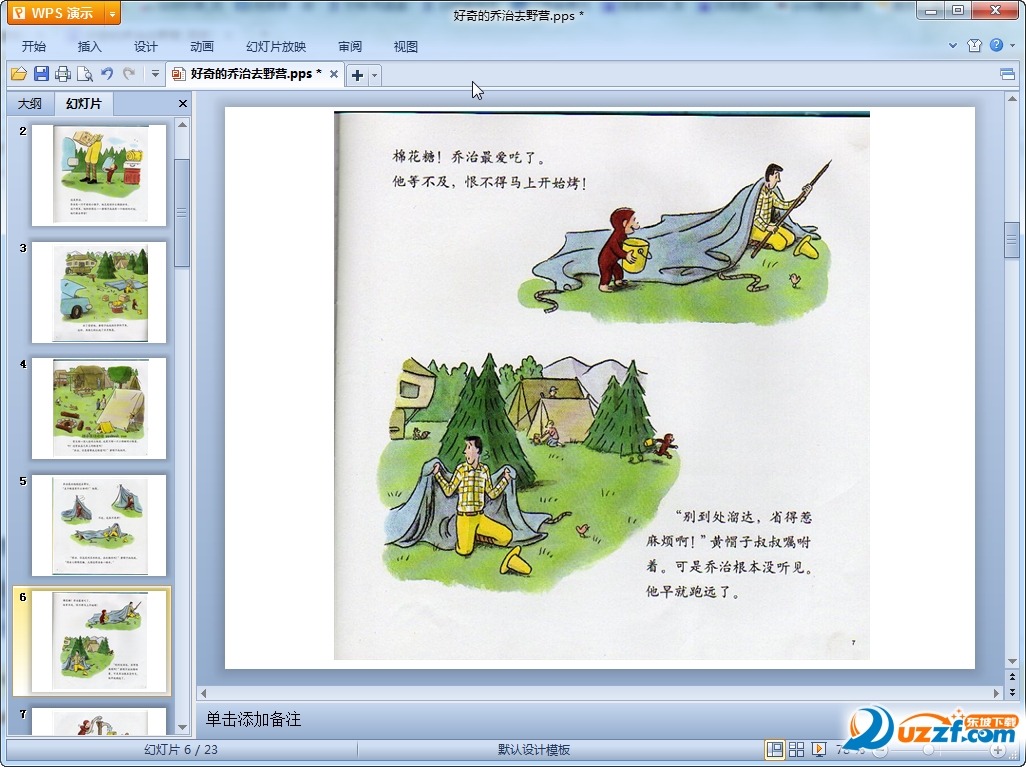The height and width of the screenshot is (767, 1026).
Task: Undo the last action
Action: (x=107, y=74)
